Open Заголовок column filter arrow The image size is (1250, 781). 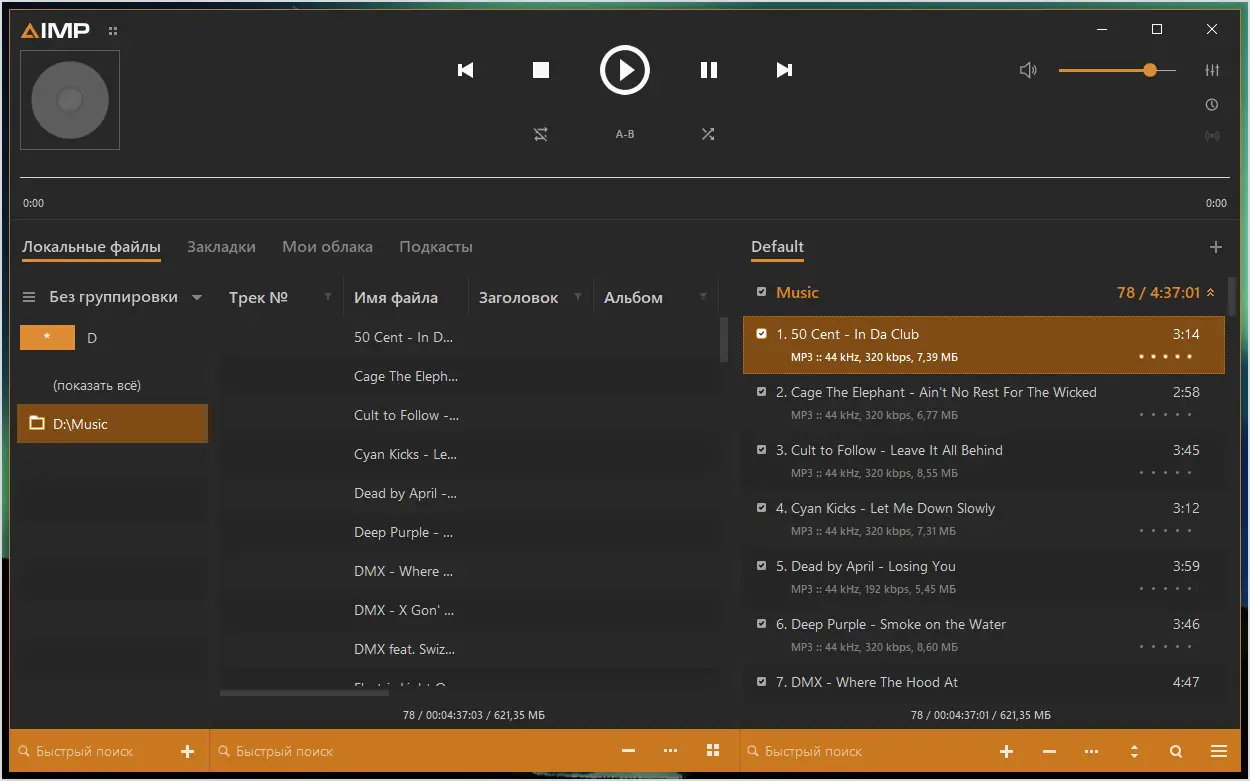point(578,298)
